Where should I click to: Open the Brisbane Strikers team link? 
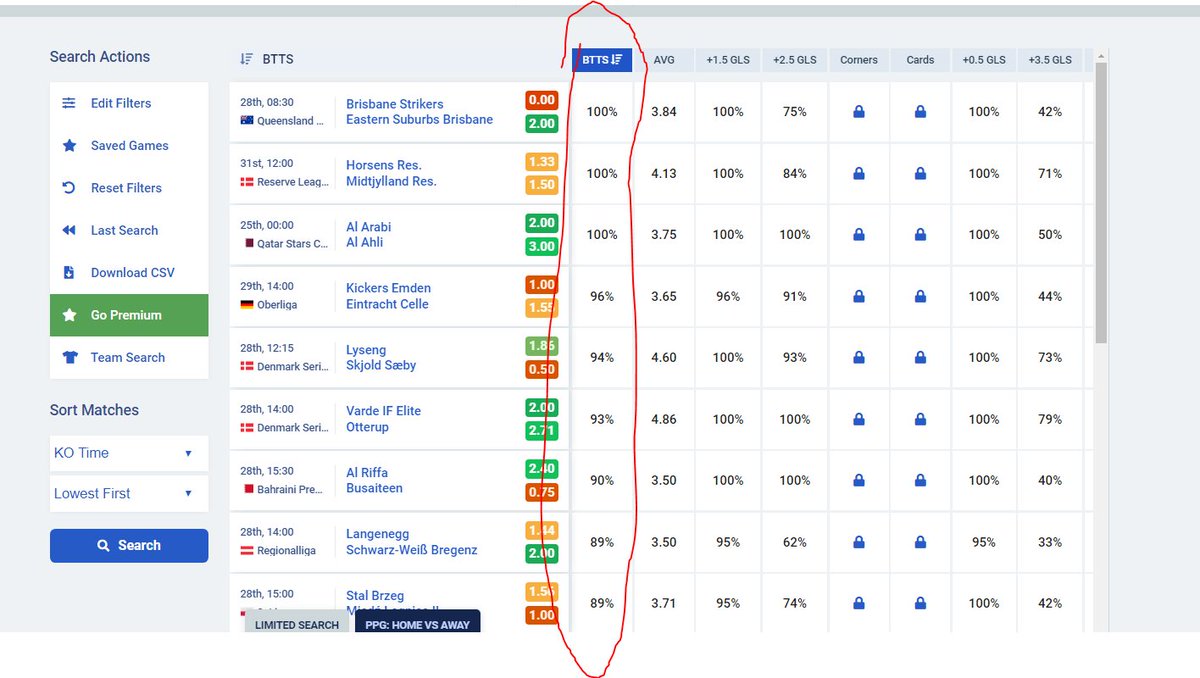point(394,104)
